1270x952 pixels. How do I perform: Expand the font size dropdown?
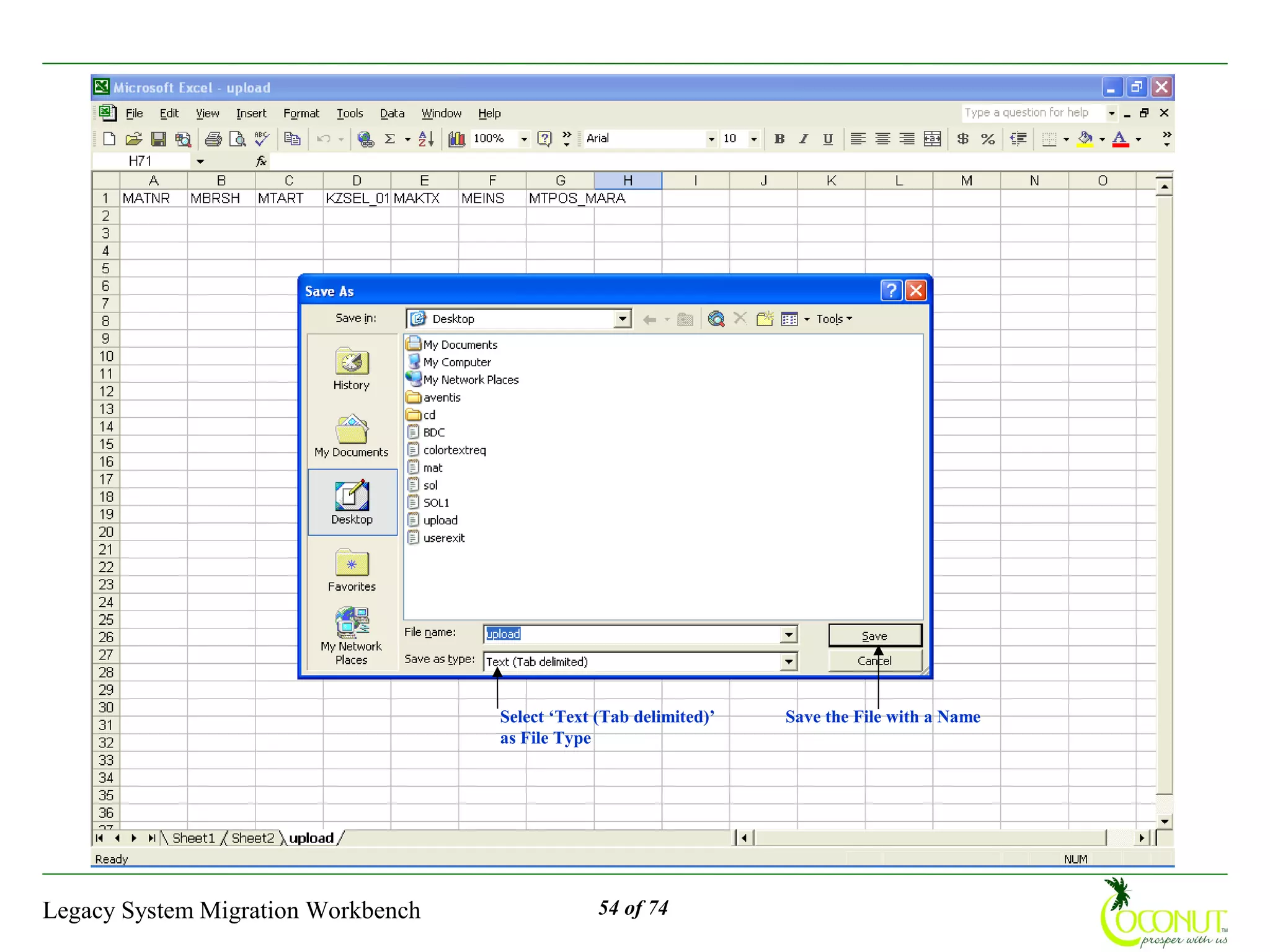click(754, 139)
